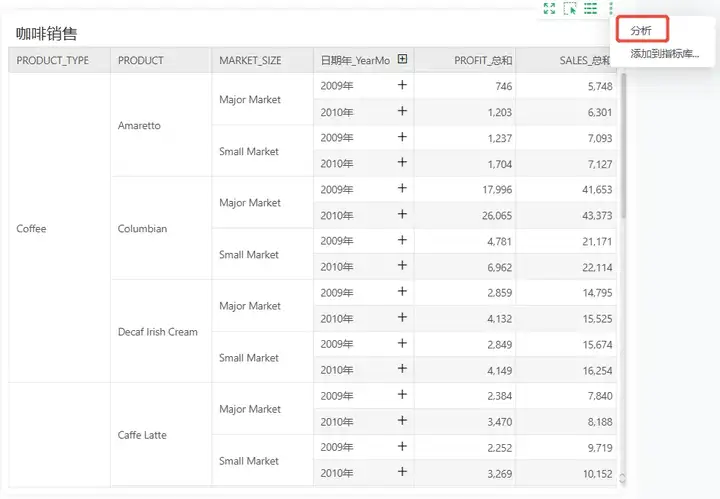The height and width of the screenshot is (499, 720).
Task: Choose 分析 from the popup menu
Action: click(x=641, y=31)
